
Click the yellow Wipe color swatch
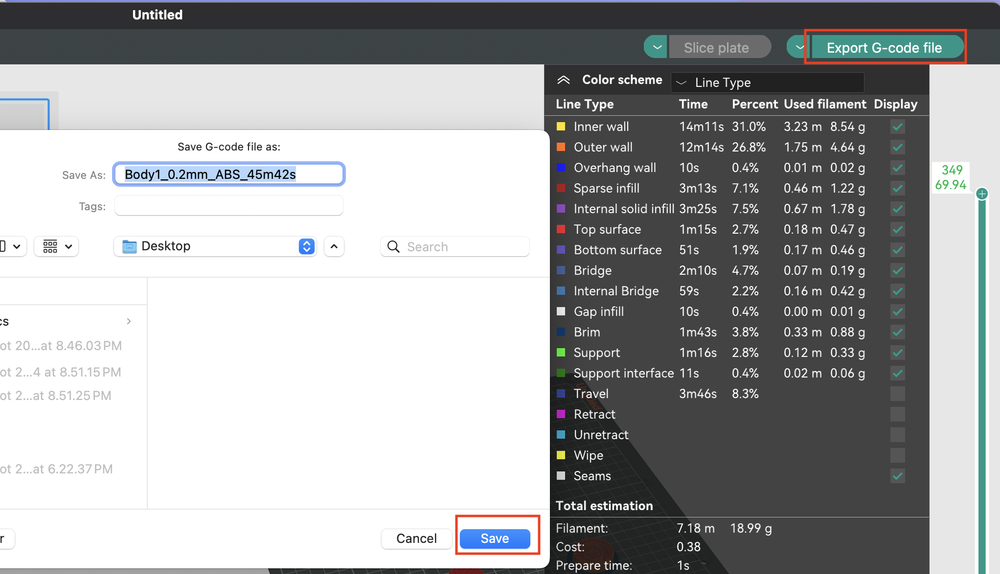561,455
